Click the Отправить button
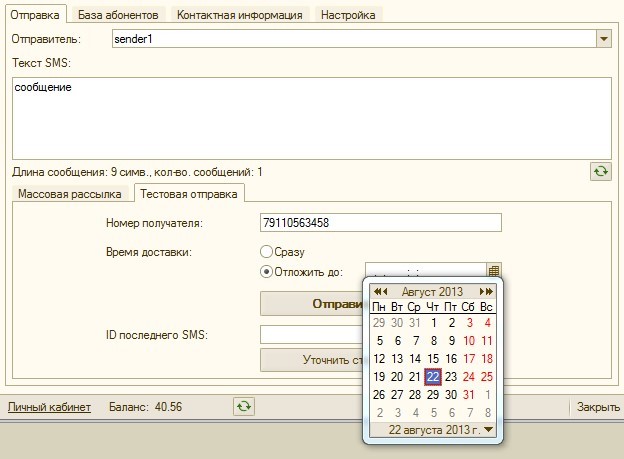Image resolution: width=624 pixels, height=459 pixels. [x=312, y=304]
